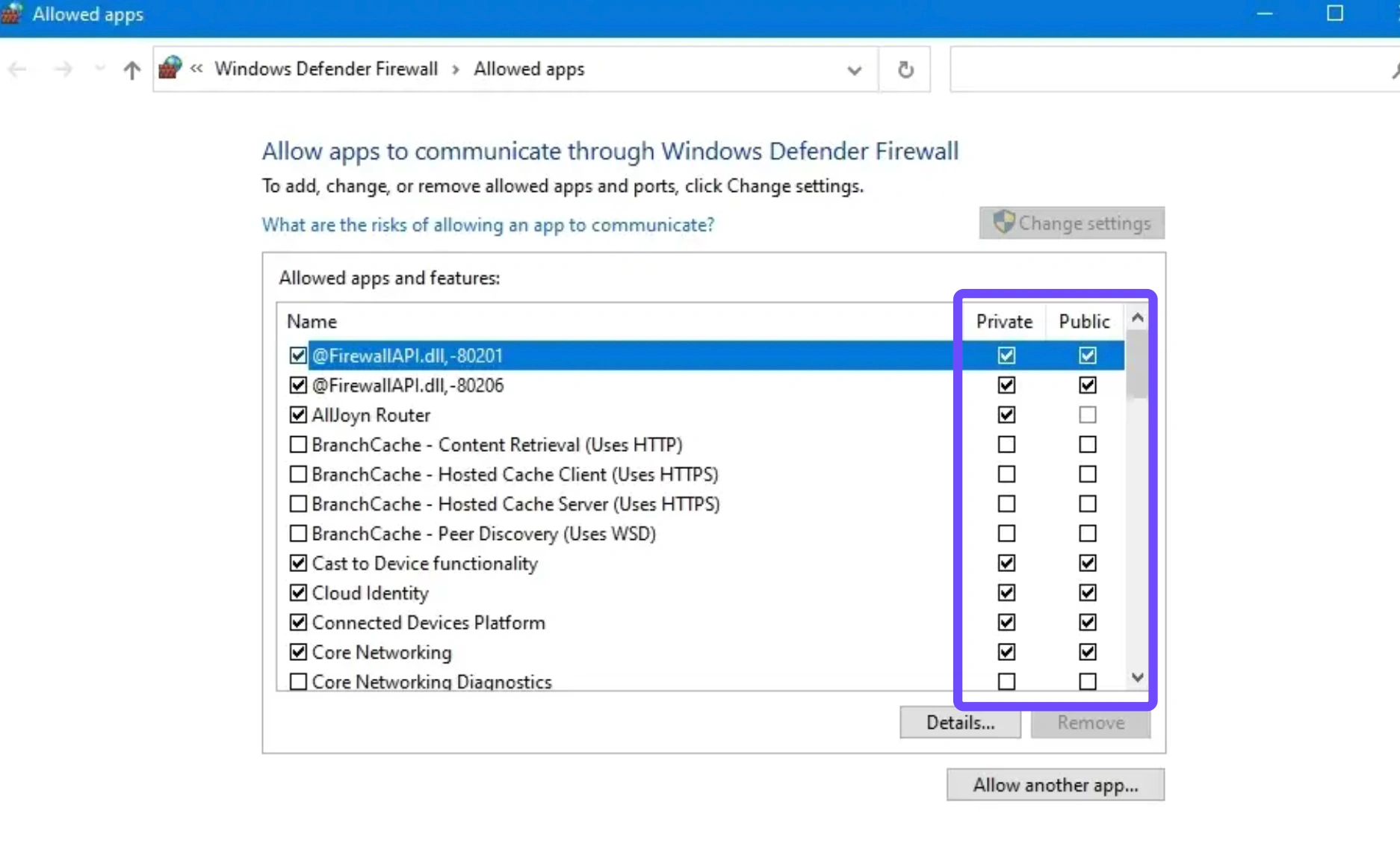Sort by the Private column header
This screenshot has height=861, width=1400.
click(1004, 321)
